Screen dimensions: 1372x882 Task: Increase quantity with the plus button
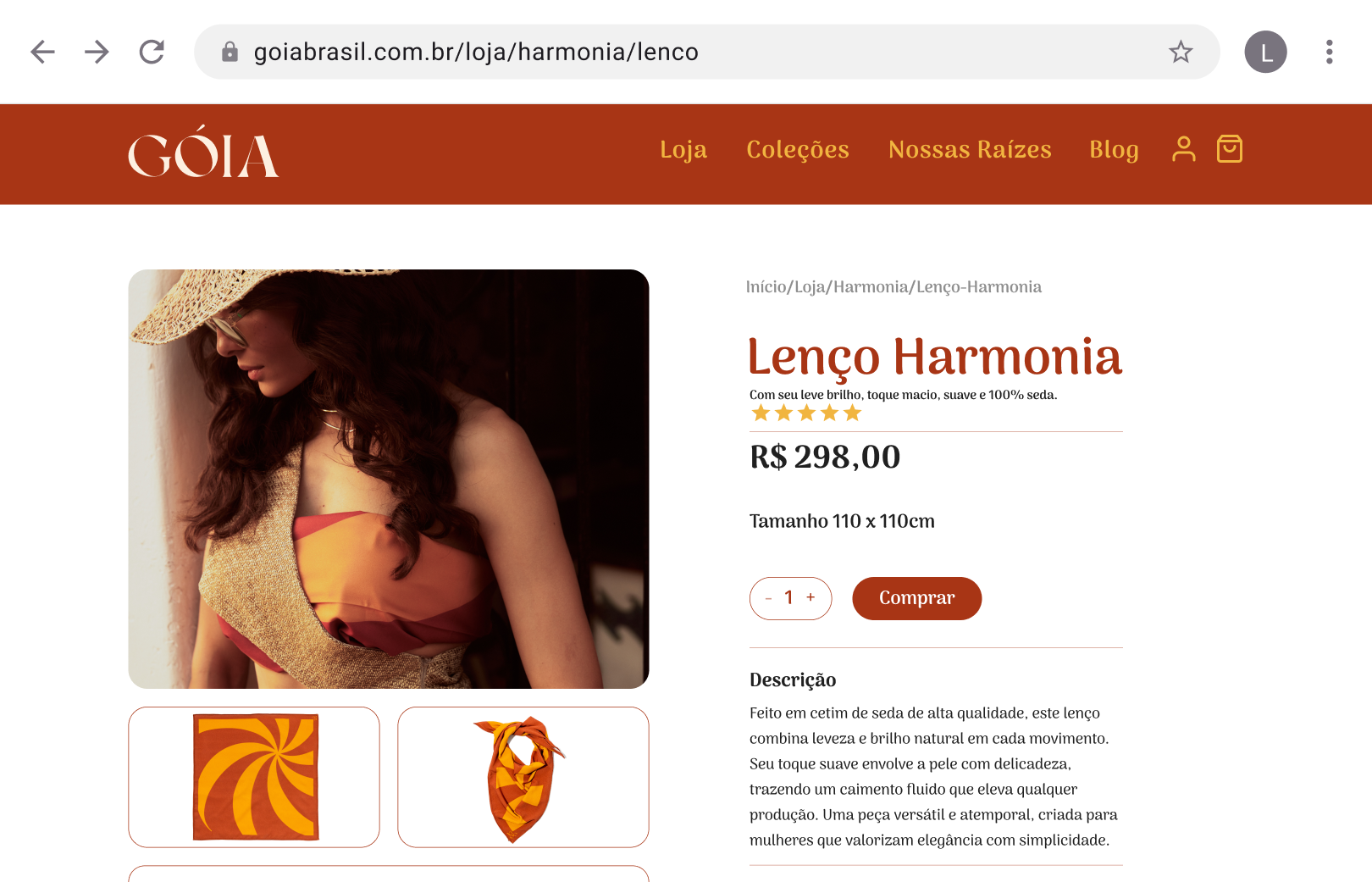tap(810, 597)
